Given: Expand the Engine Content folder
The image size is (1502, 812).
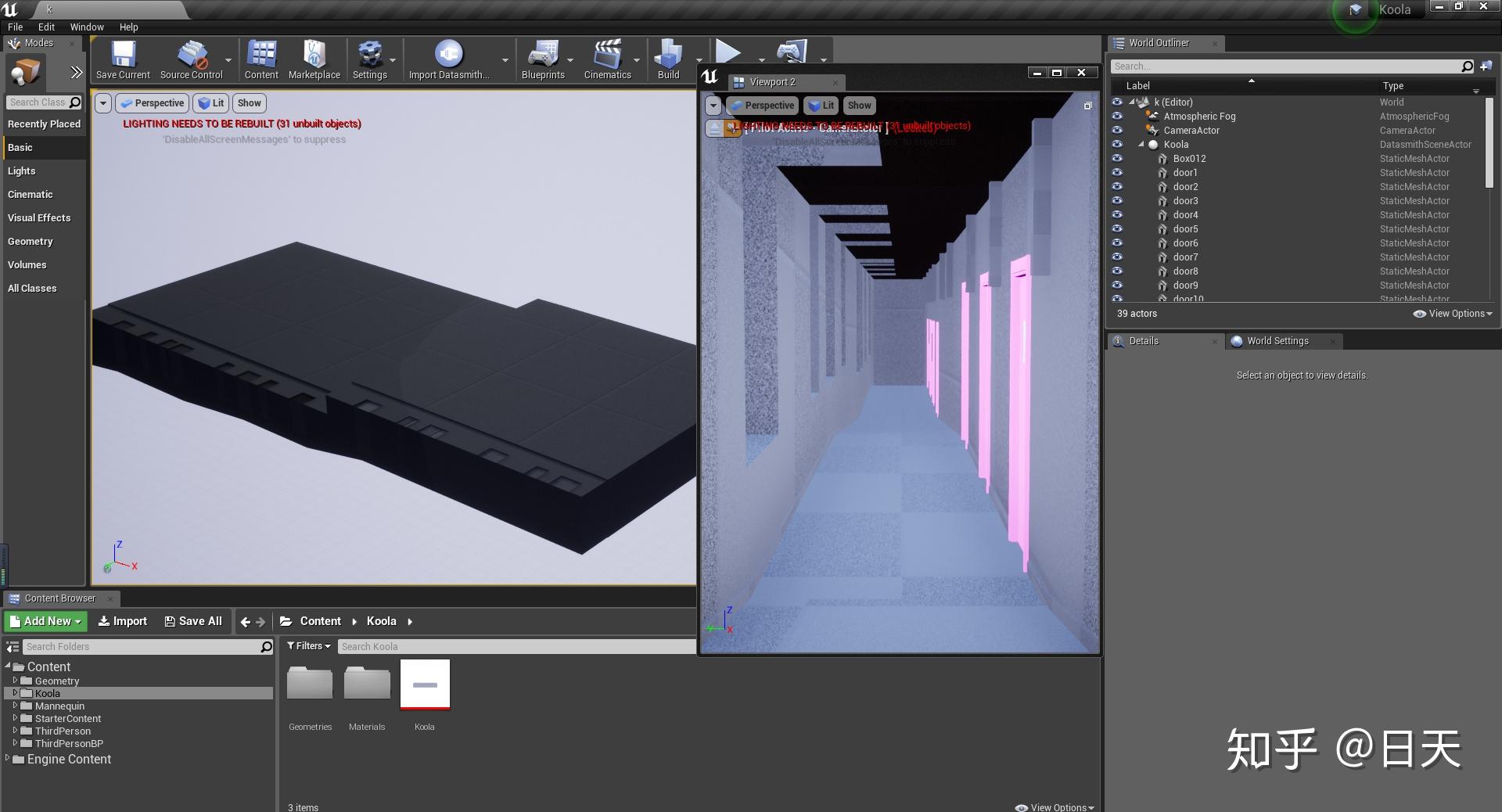Looking at the screenshot, I should click(x=7, y=759).
